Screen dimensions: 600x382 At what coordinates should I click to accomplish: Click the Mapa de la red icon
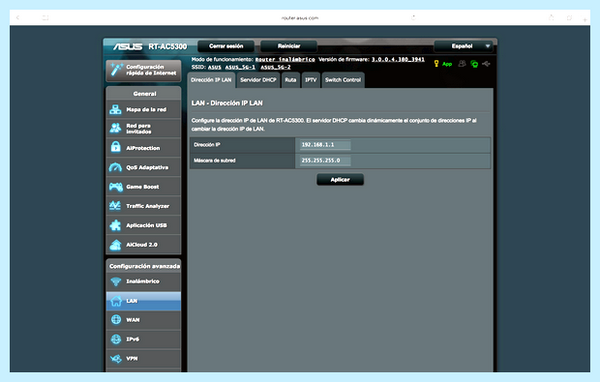point(116,109)
